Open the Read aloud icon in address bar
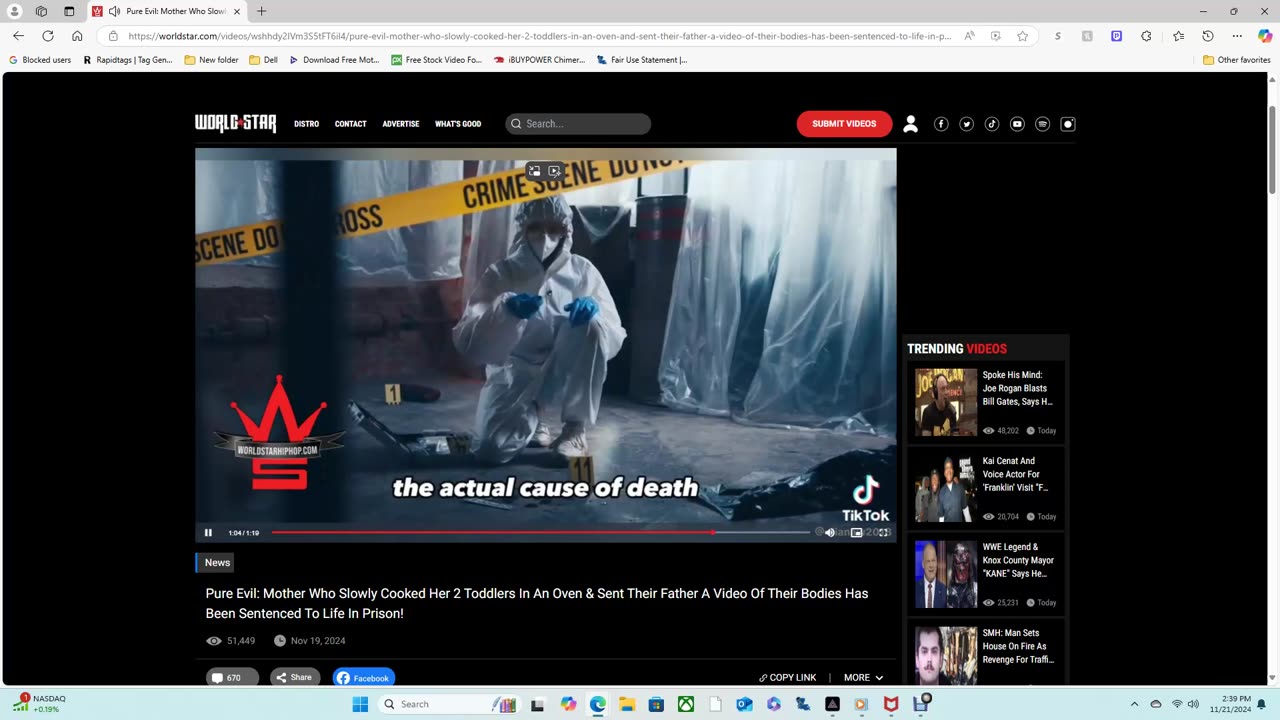Screen dimensions: 1280x720 [x=970, y=36]
